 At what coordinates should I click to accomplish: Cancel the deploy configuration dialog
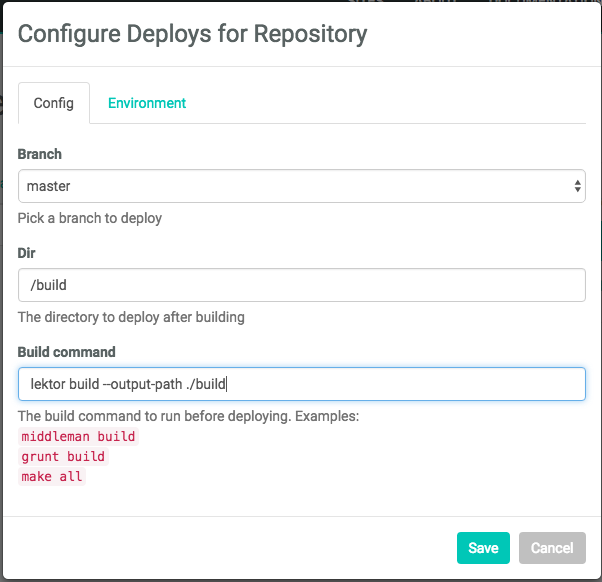pos(551,548)
